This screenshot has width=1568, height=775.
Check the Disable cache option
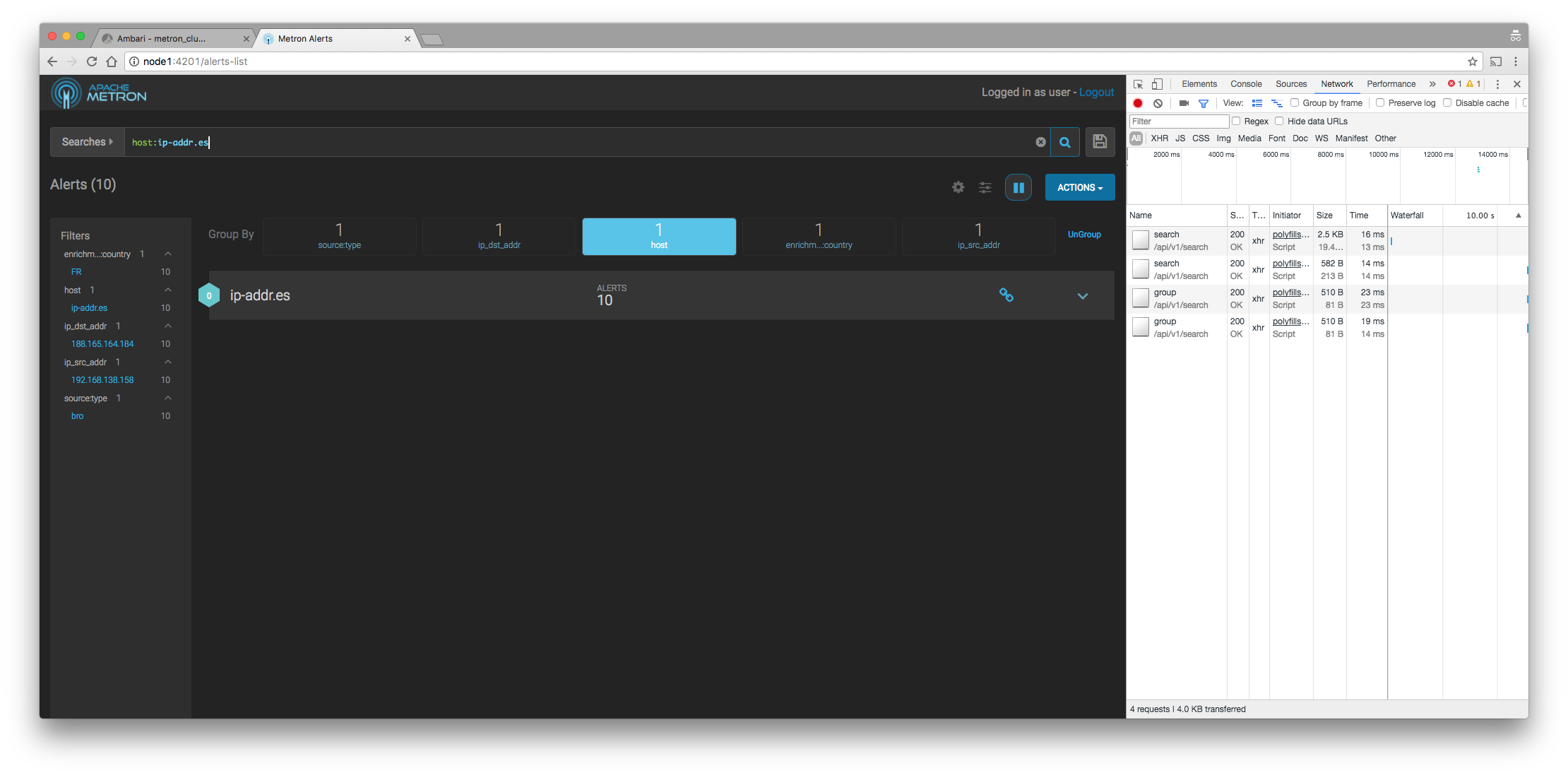[x=1447, y=102]
